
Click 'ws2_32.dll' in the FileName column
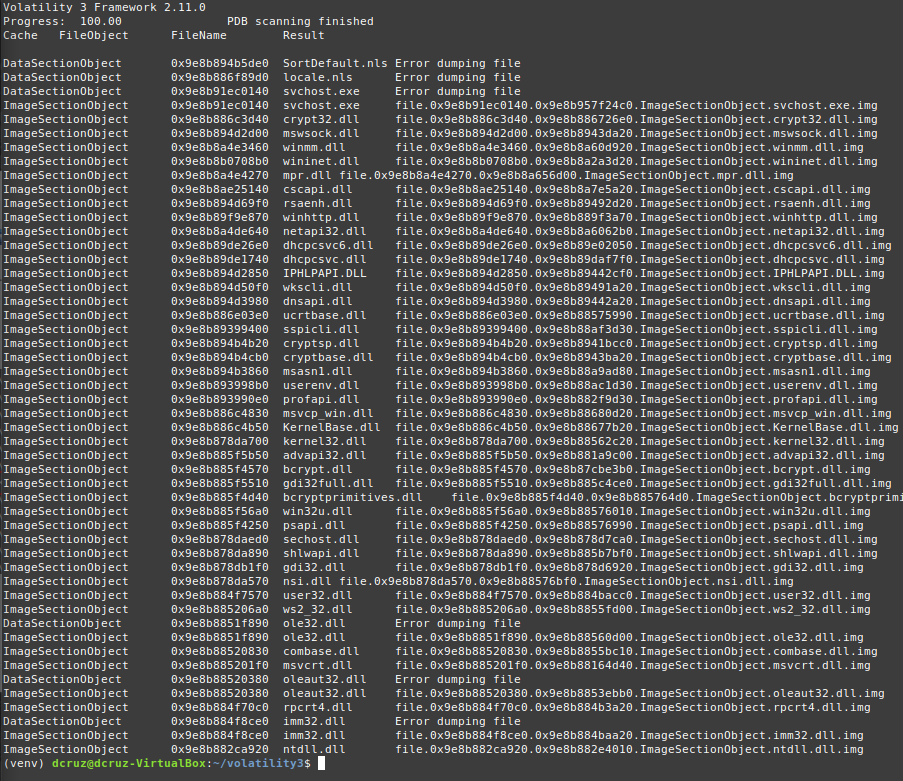(317, 609)
